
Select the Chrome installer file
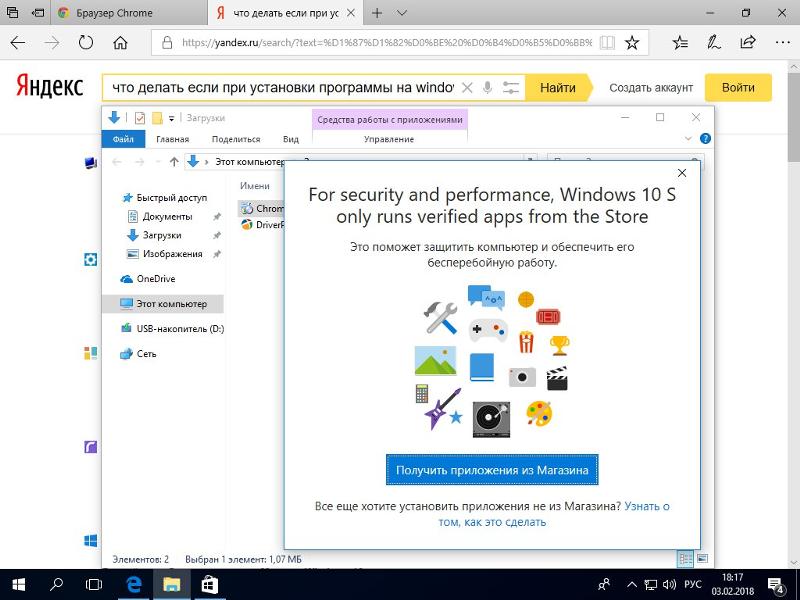click(x=262, y=208)
